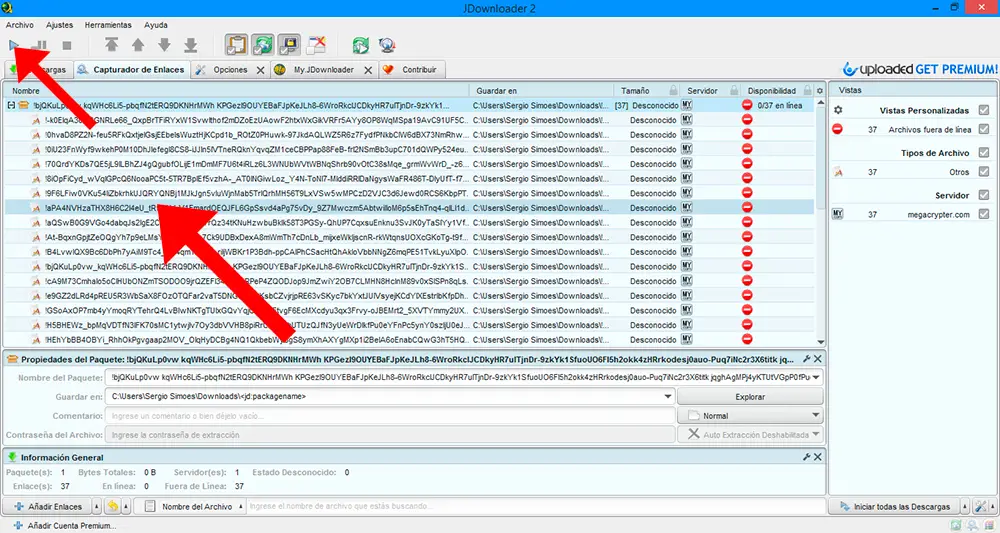The height and width of the screenshot is (533, 1000).
Task: Click the Contraseña del Archivo field
Action: 390,435
